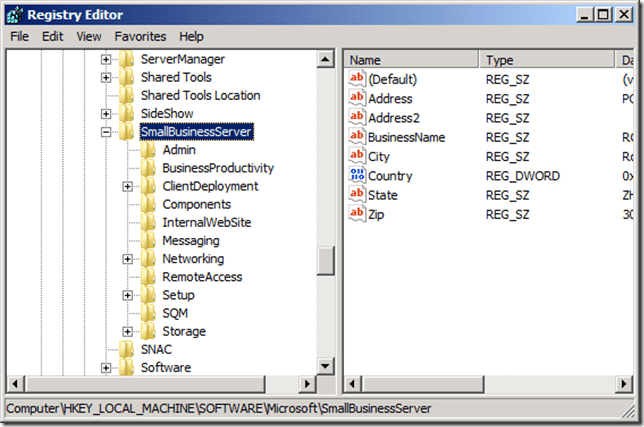Click the values pane scroll left arrow
644x427 pixels.
(352, 384)
